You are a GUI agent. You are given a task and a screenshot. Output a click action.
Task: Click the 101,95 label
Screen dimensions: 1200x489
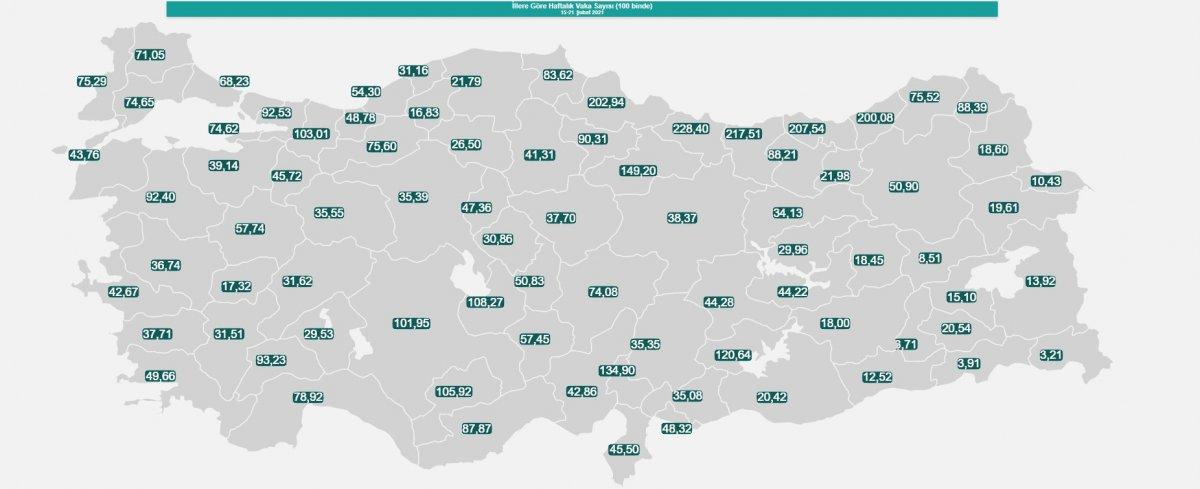[412, 323]
